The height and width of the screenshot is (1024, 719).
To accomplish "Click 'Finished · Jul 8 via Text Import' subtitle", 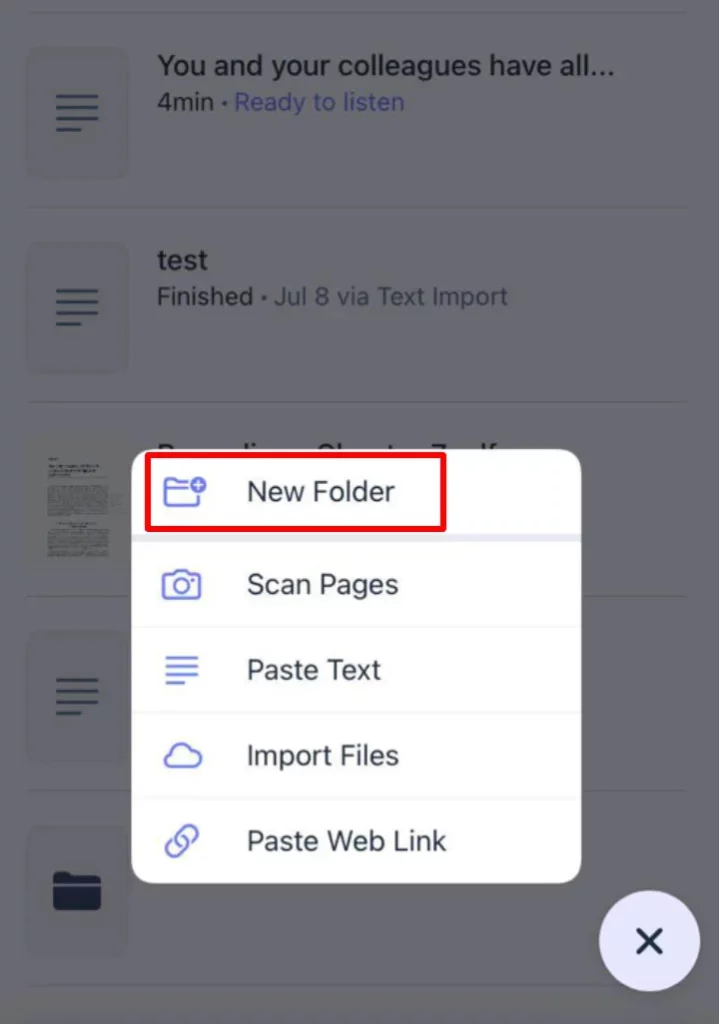I will coord(332,297).
